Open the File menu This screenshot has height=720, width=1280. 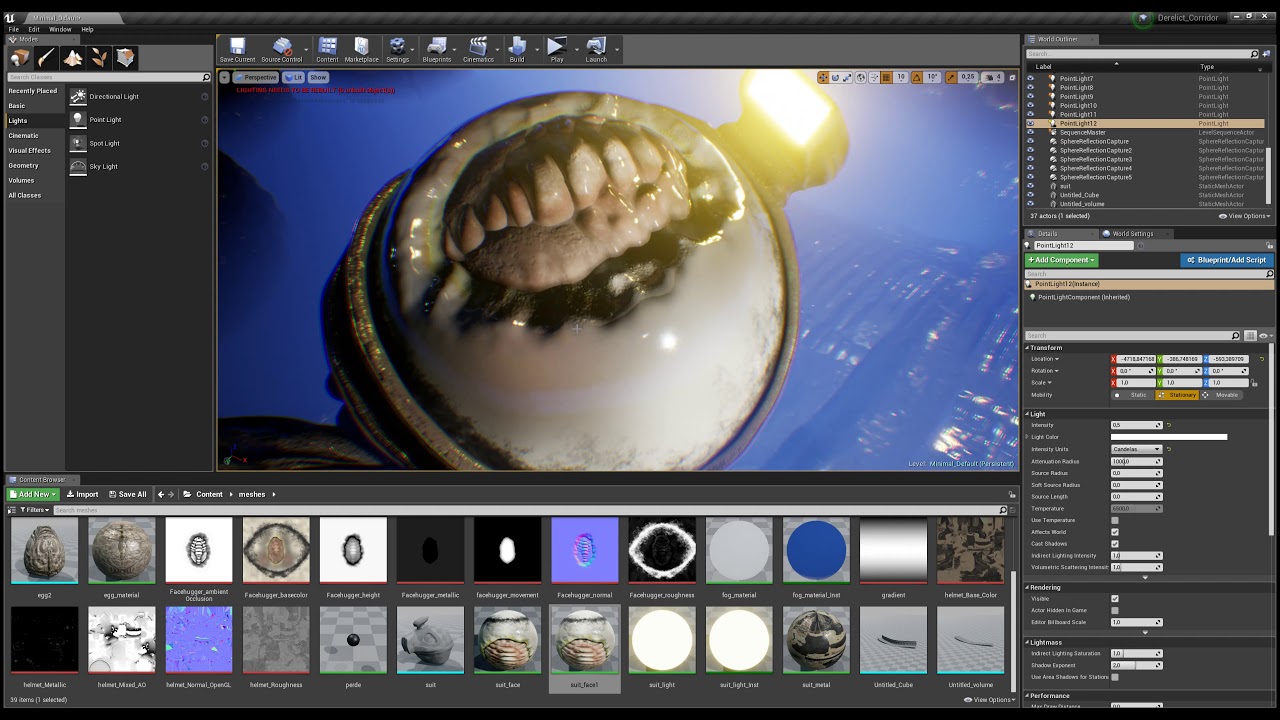tap(14, 29)
